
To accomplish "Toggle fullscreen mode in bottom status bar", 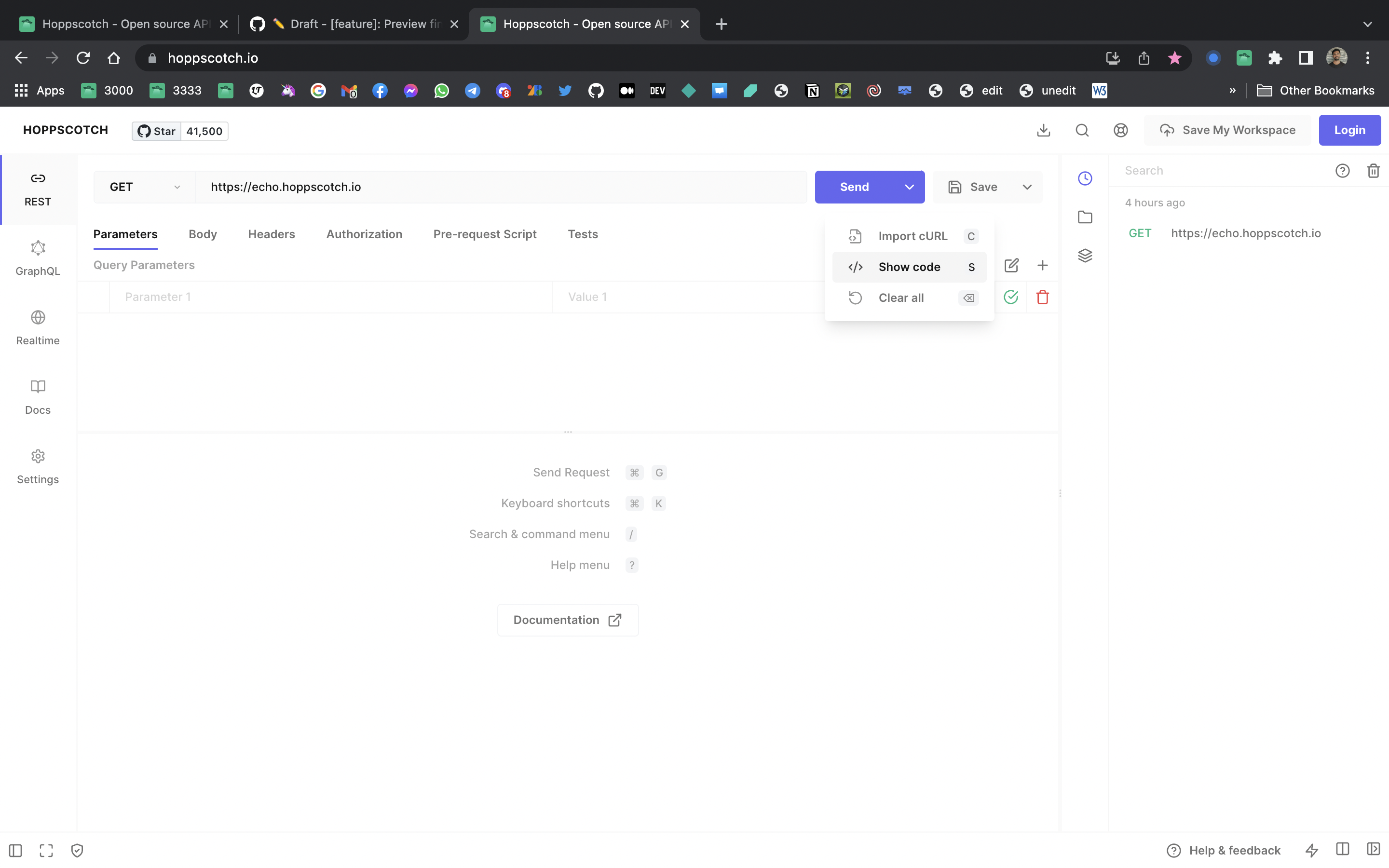I will tap(46, 850).
